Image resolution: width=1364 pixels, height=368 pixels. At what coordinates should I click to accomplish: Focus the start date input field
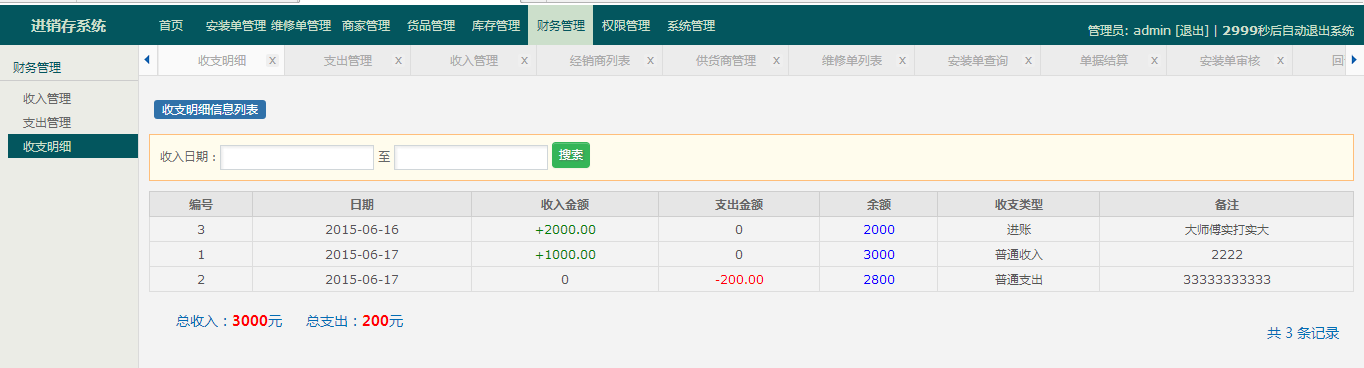pos(297,158)
